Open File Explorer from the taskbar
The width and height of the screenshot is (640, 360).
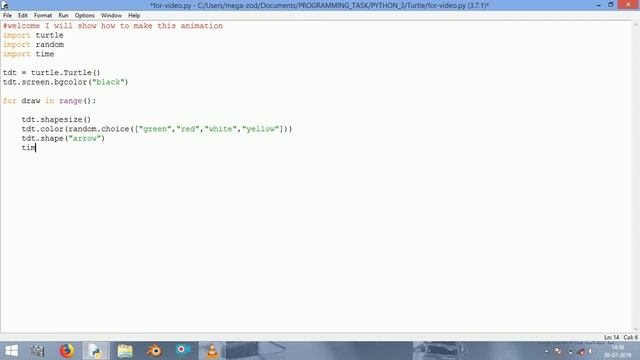click(125, 351)
